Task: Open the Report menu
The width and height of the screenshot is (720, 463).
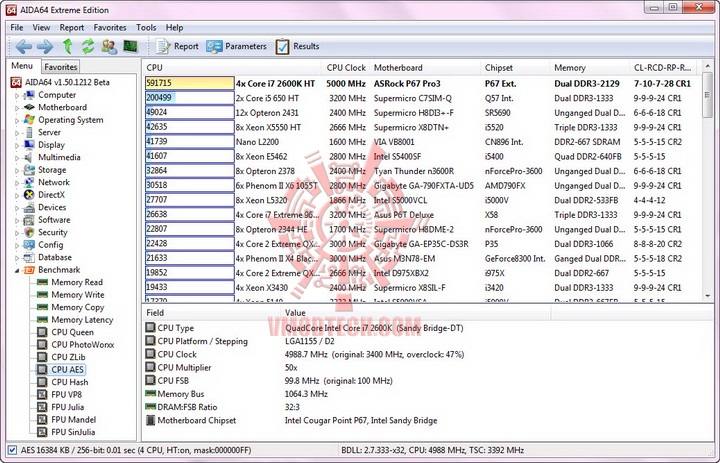Action: pyautogui.click(x=72, y=28)
